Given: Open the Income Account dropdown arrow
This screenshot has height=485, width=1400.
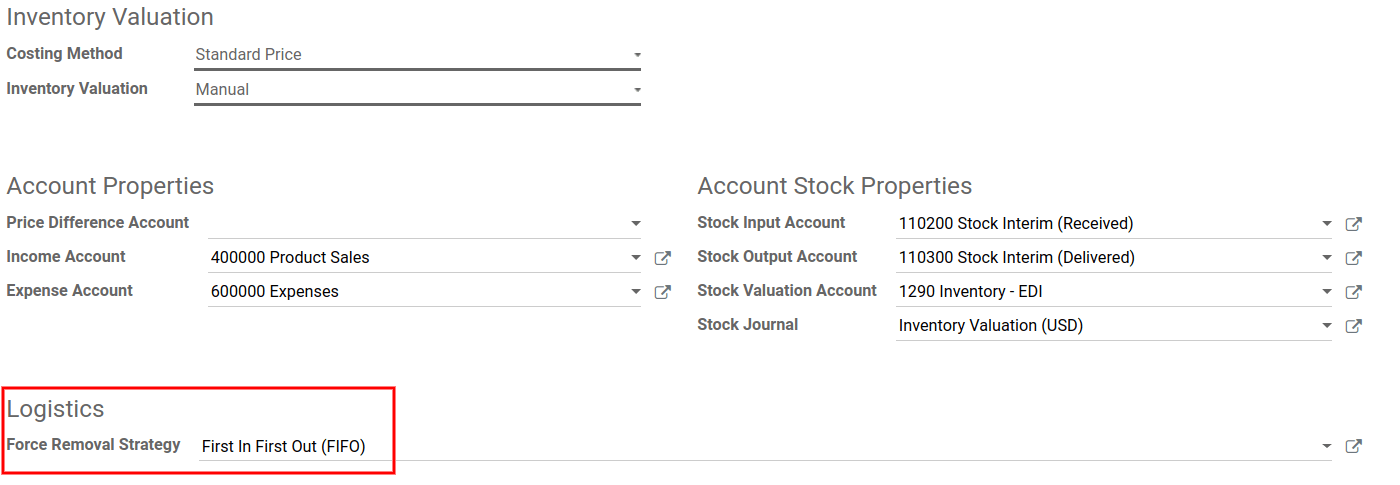Looking at the screenshot, I should pos(636,258).
